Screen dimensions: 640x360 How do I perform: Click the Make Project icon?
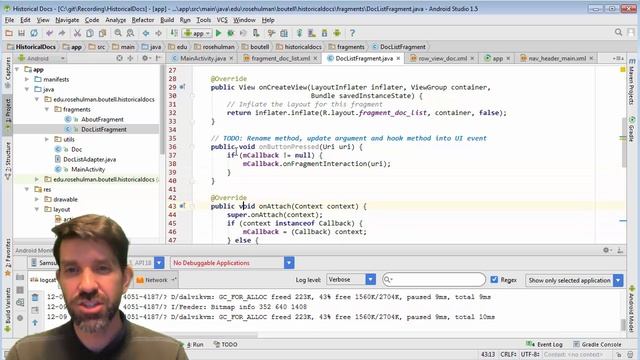tap(174, 33)
